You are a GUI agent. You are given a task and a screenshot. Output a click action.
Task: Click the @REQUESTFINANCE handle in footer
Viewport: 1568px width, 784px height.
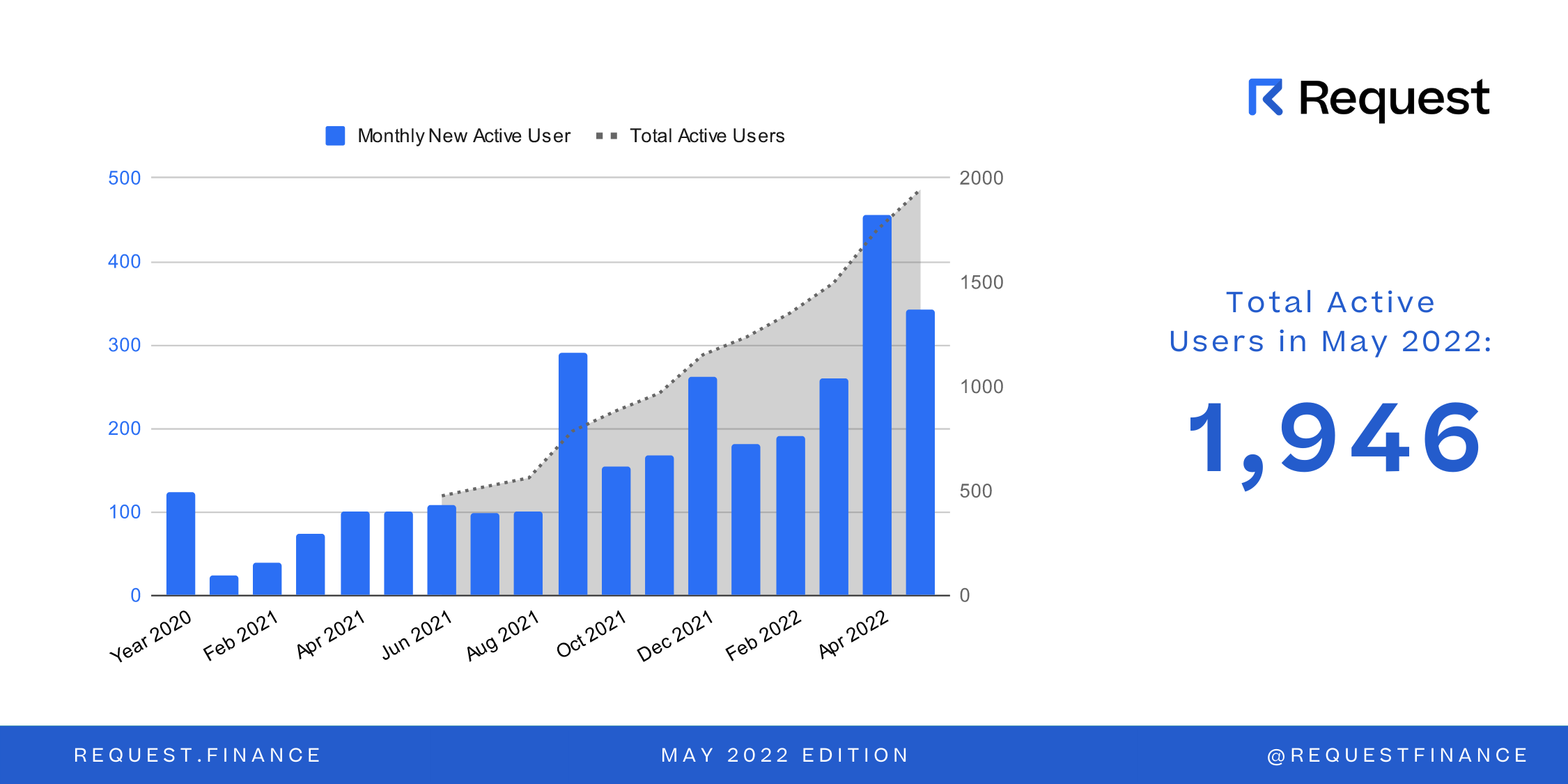pyautogui.click(x=1397, y=755)
